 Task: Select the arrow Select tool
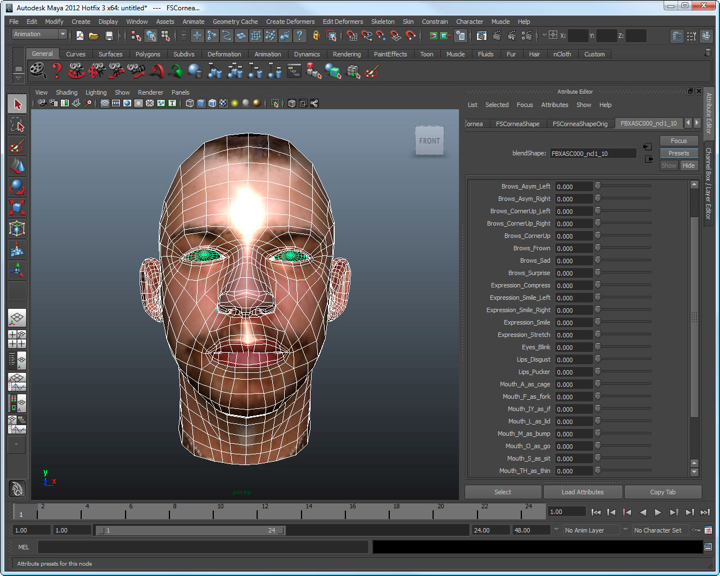17,104
